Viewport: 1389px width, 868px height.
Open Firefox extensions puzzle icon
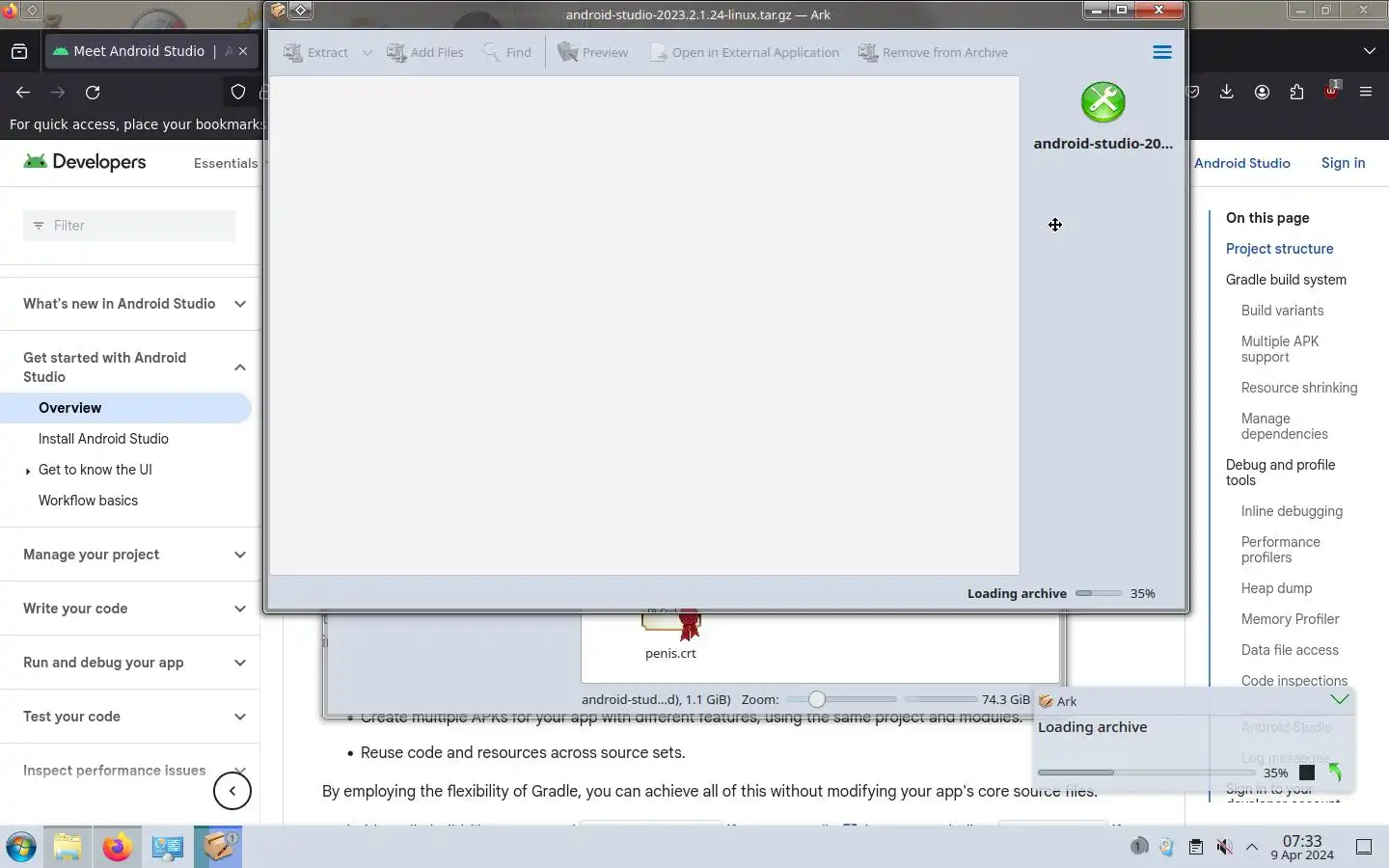(1296, 93)
